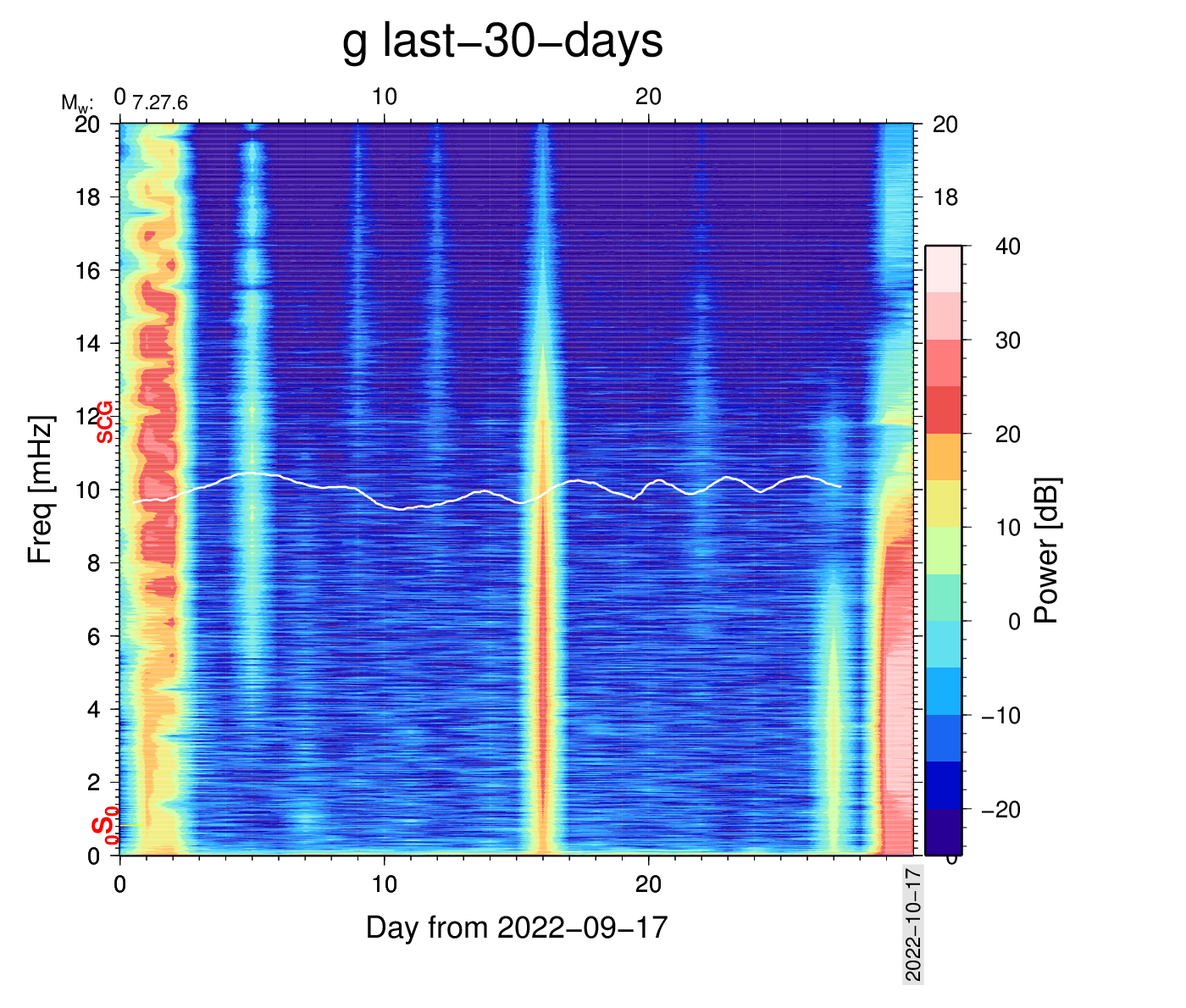This screenshot has width=1186, height=1008.
Task: Click the 18 tick on right-side axis
Action: (x=945, y=197)
